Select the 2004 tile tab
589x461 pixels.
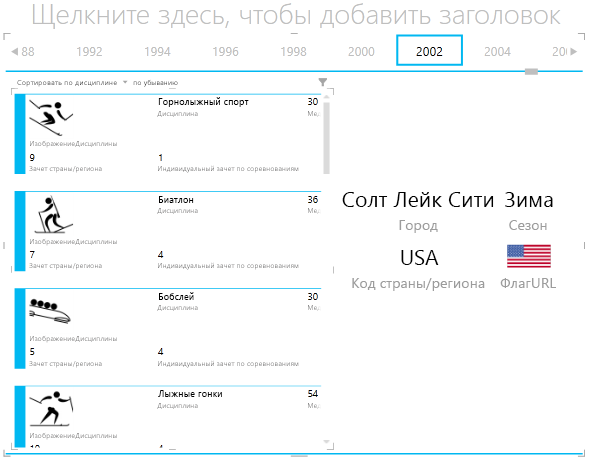(497, 51)
